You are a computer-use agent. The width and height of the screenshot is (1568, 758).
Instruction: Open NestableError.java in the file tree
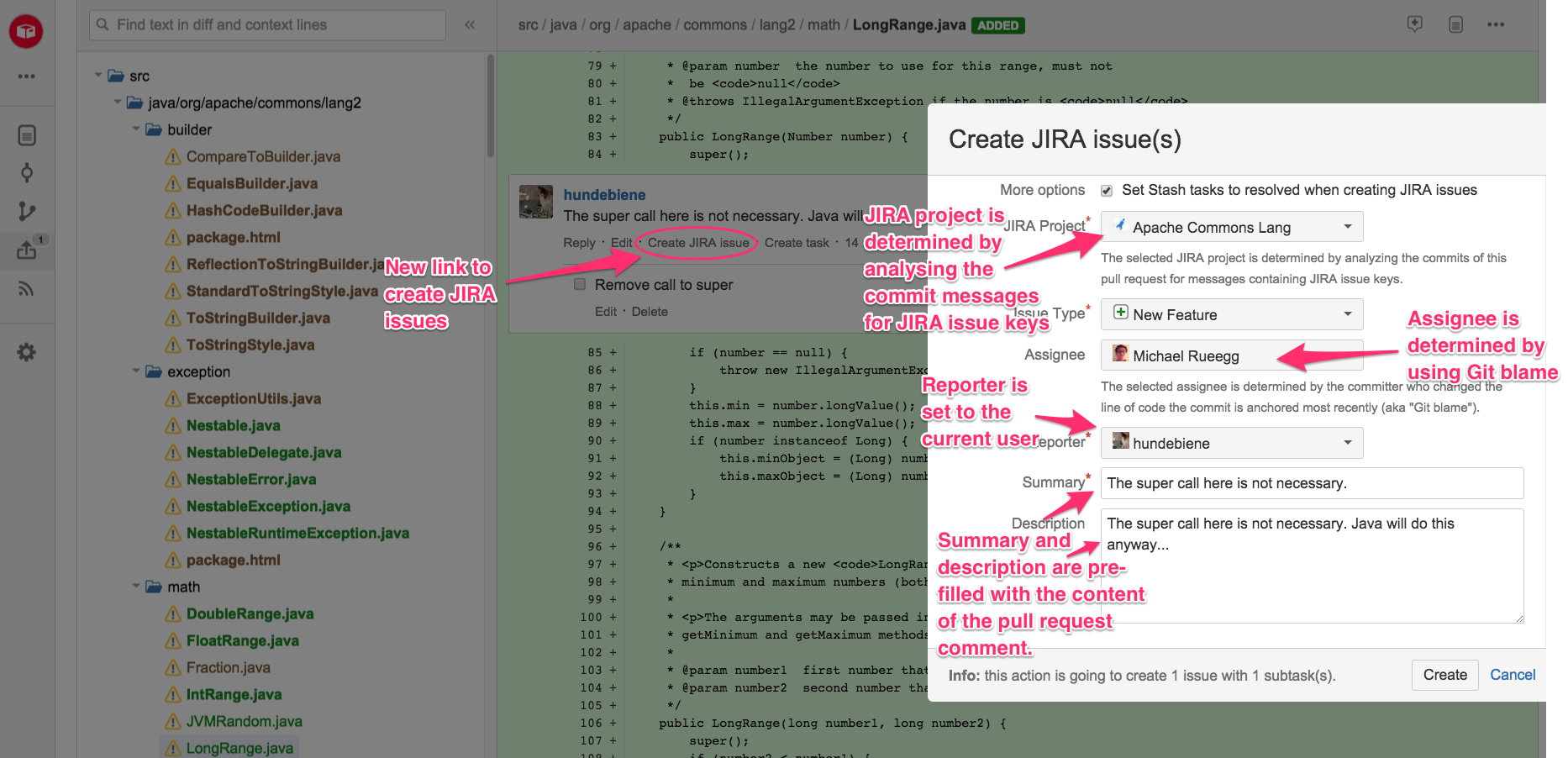pyautogui.click(x=251, y=480)
